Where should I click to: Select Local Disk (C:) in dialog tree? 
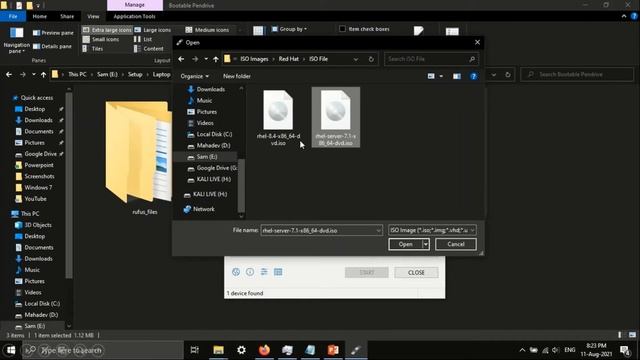coord(214,134)
